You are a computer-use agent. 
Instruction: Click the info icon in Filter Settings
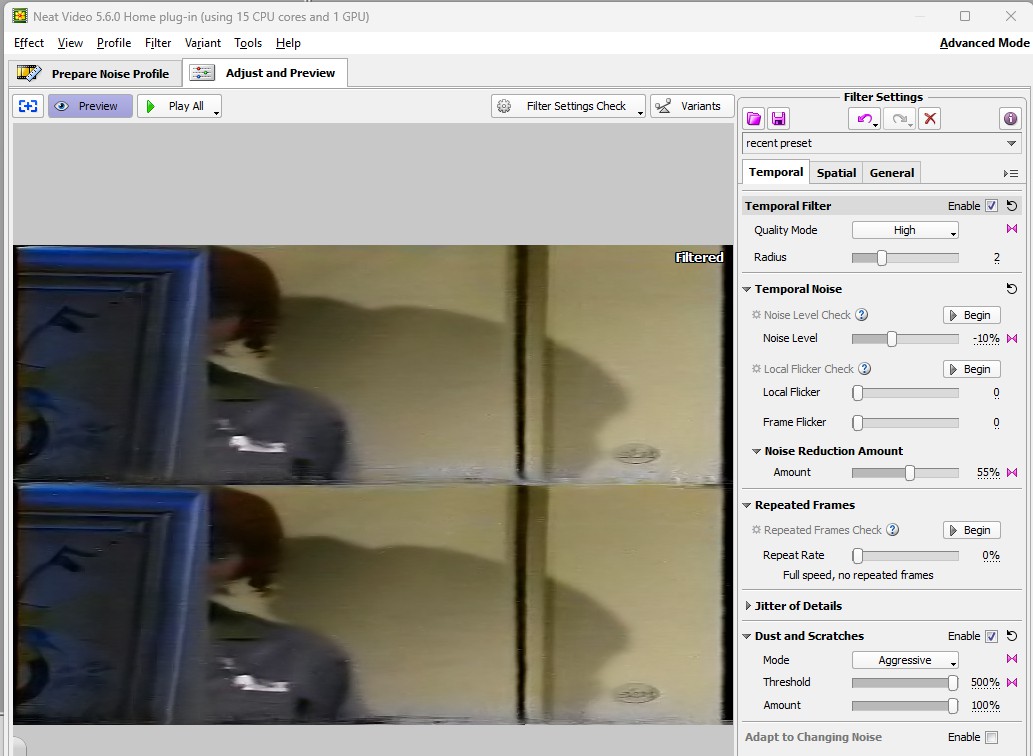tap(1010, 118)
